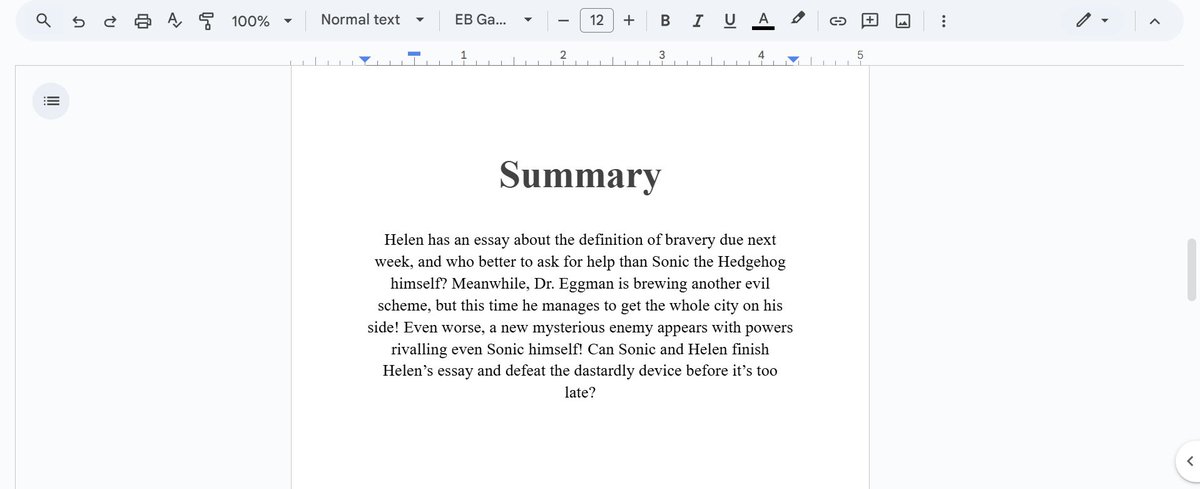
Task: Decrease font size with minus button
Action: tap(563, 20)
